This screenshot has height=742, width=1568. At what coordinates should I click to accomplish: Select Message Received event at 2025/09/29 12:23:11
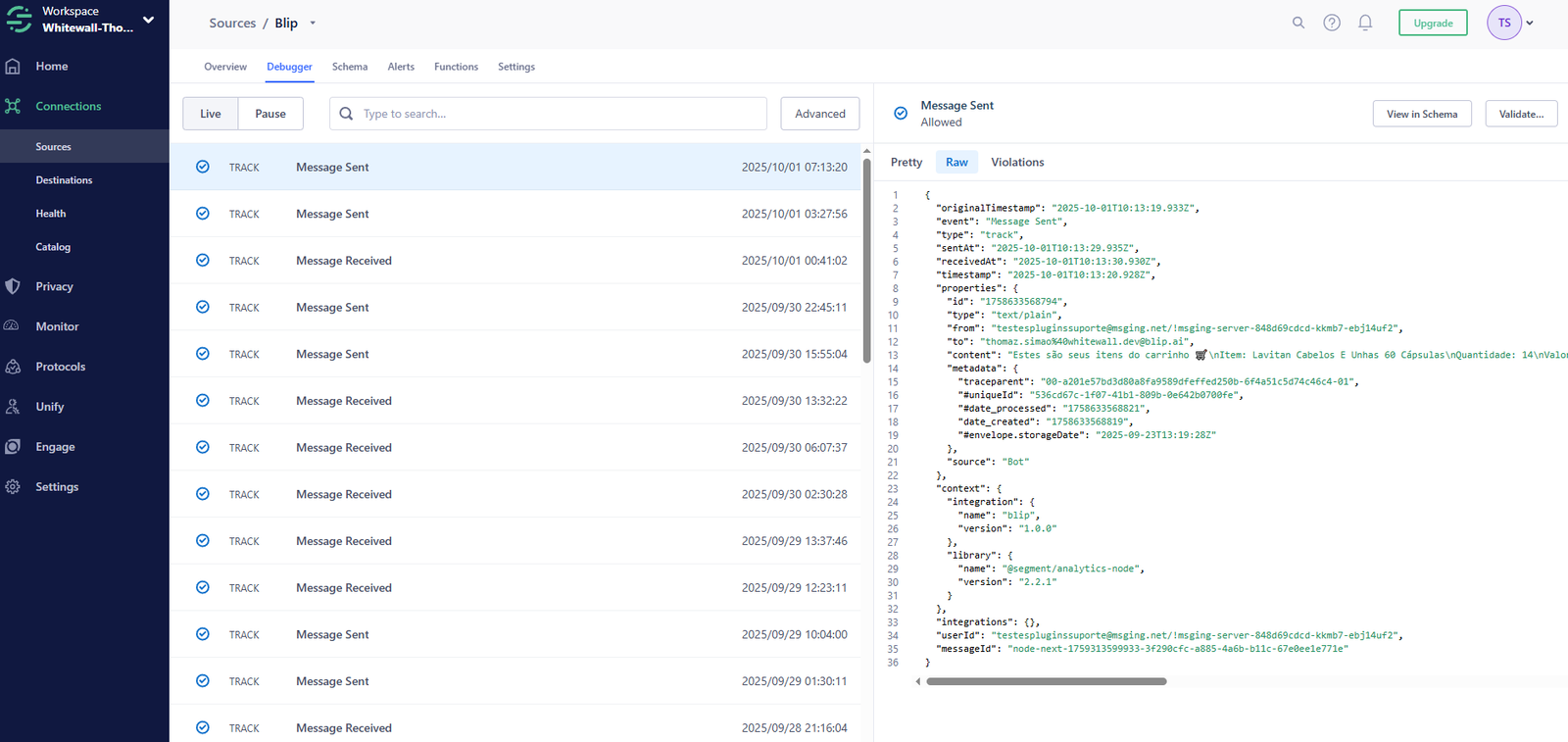click(515, 588)
